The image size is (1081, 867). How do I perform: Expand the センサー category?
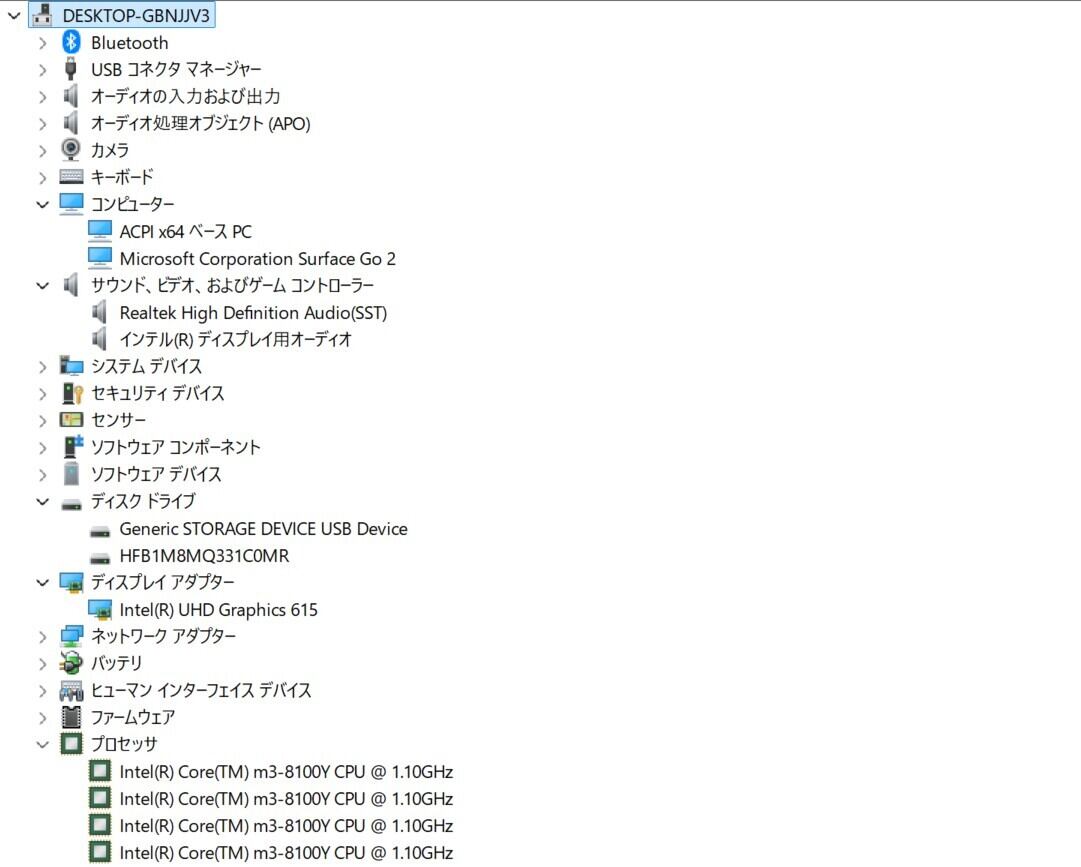point(43,420)
